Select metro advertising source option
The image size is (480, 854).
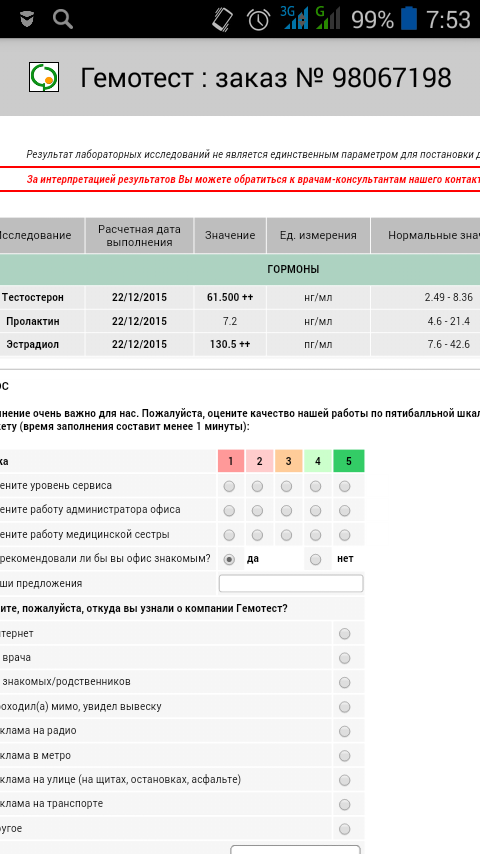click(344, 755)
